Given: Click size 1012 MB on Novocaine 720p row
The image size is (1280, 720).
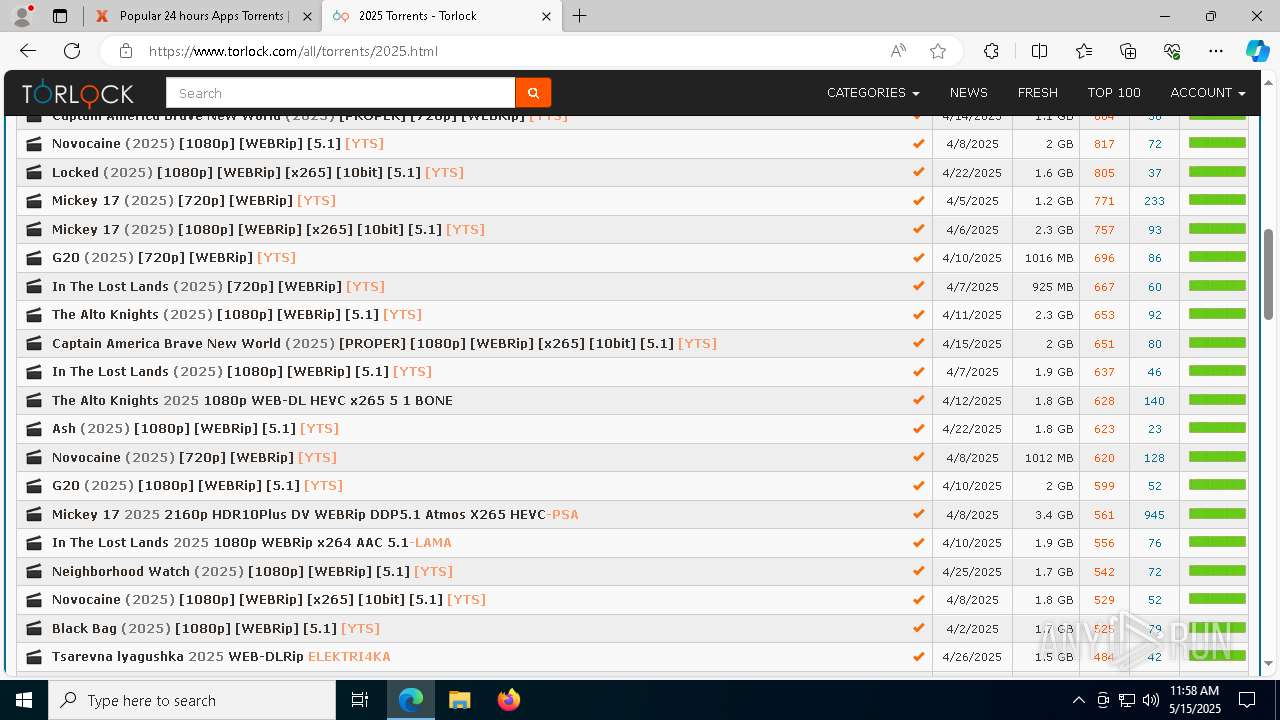Looking at the screenshot, I should 1049,457.
